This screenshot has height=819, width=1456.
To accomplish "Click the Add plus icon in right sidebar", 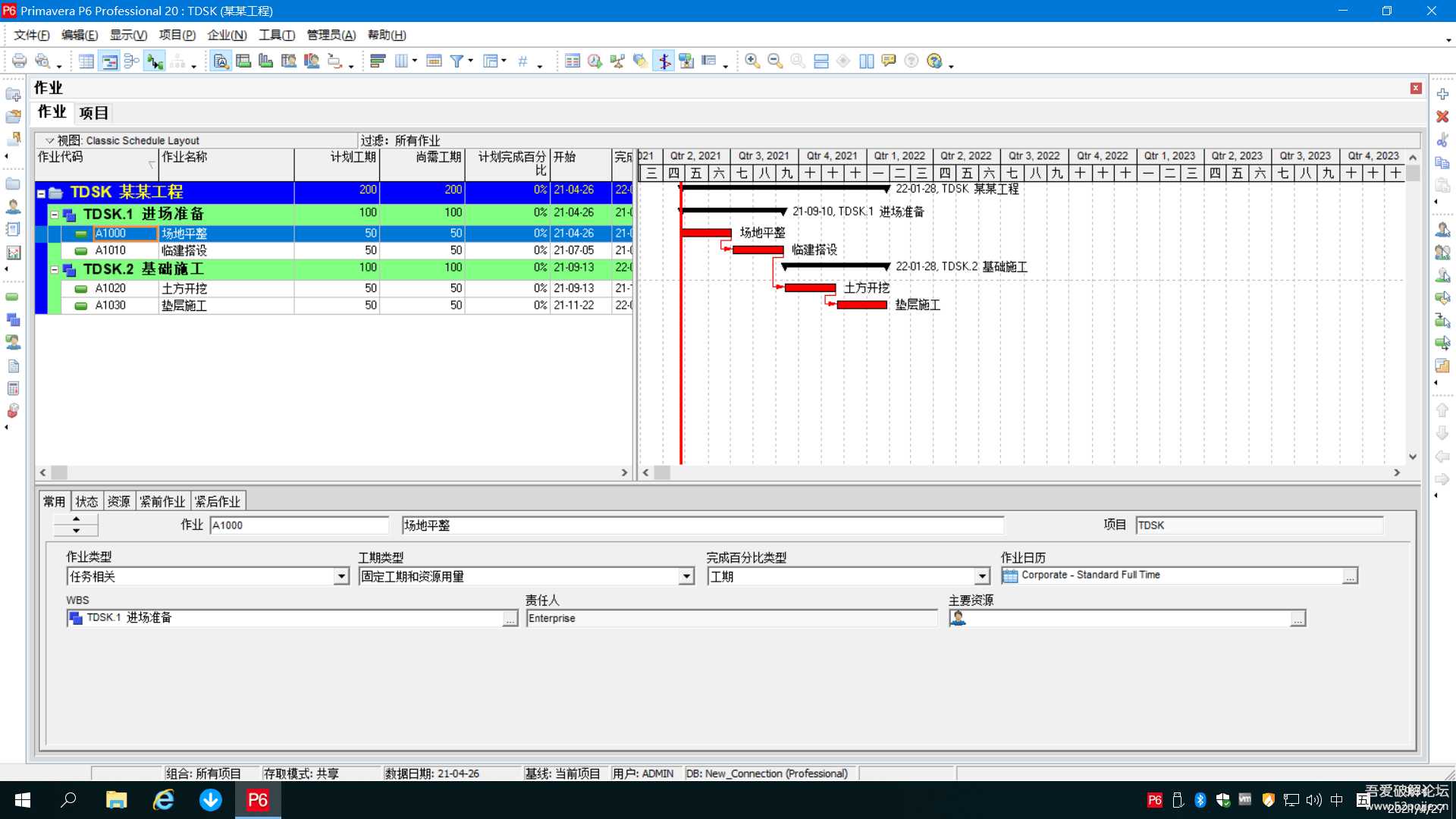I will 1442,94.
